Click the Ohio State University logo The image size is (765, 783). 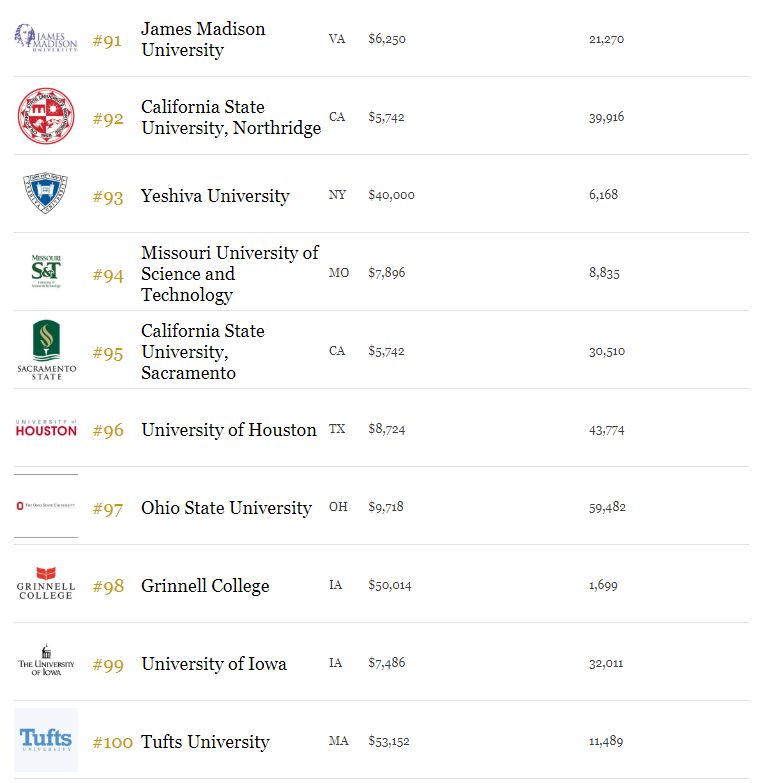point(46,506)
